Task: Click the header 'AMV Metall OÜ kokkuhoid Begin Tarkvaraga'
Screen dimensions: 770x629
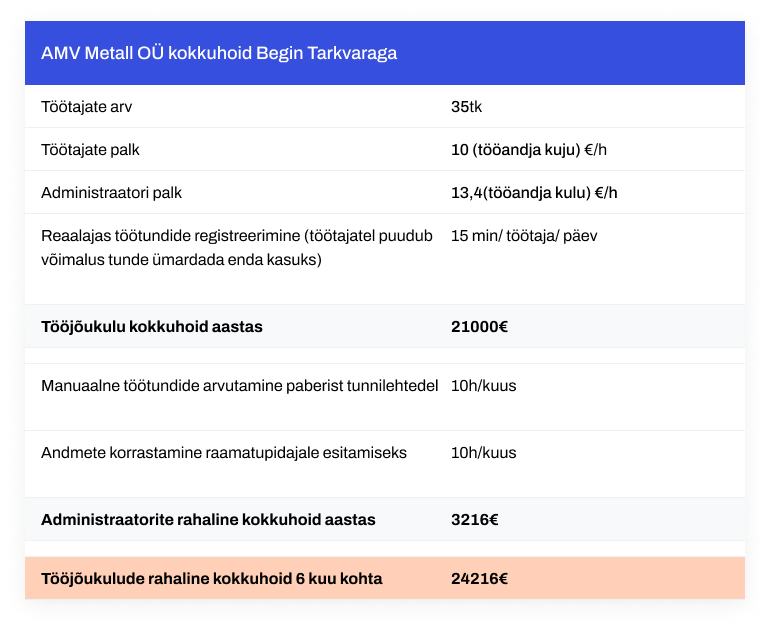Action: tap(219, 53)
